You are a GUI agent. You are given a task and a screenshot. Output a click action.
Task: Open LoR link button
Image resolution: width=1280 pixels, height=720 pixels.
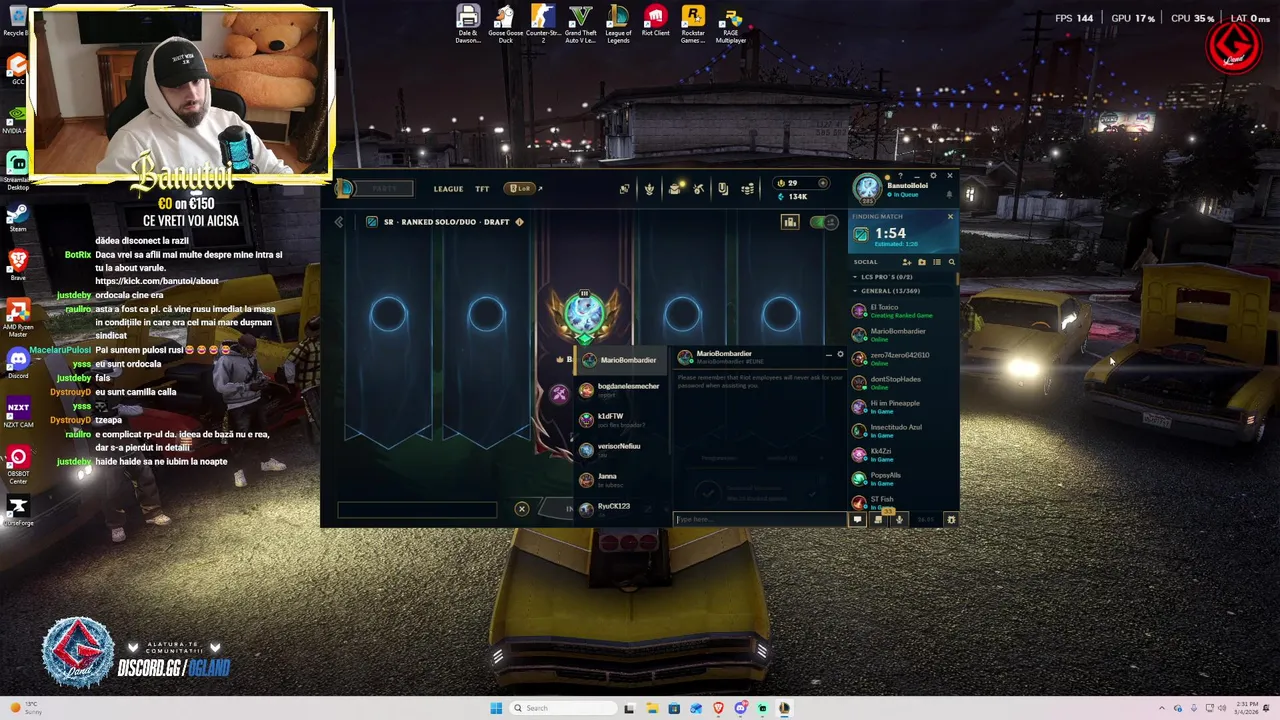point(521,189)
